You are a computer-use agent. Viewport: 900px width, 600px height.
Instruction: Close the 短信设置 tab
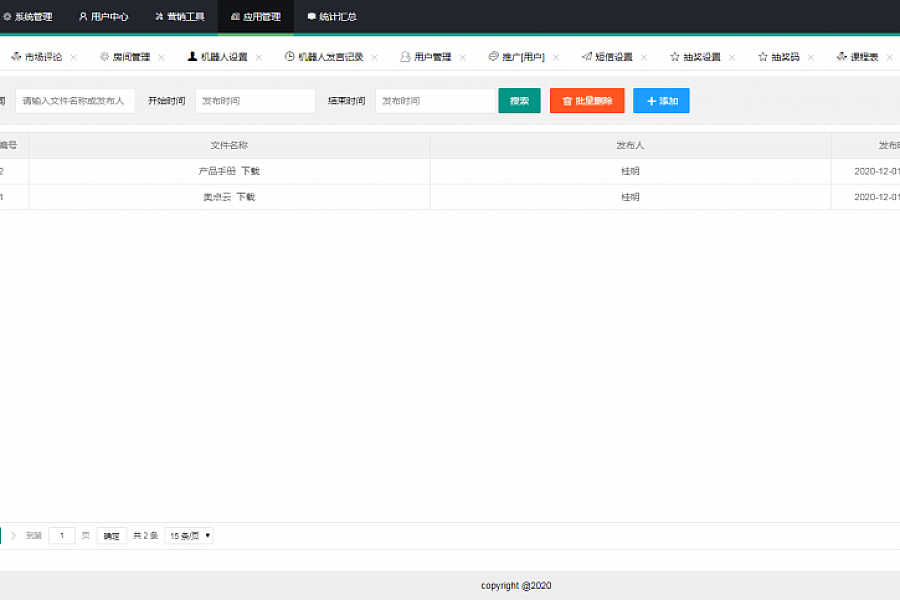coord(644,57)
